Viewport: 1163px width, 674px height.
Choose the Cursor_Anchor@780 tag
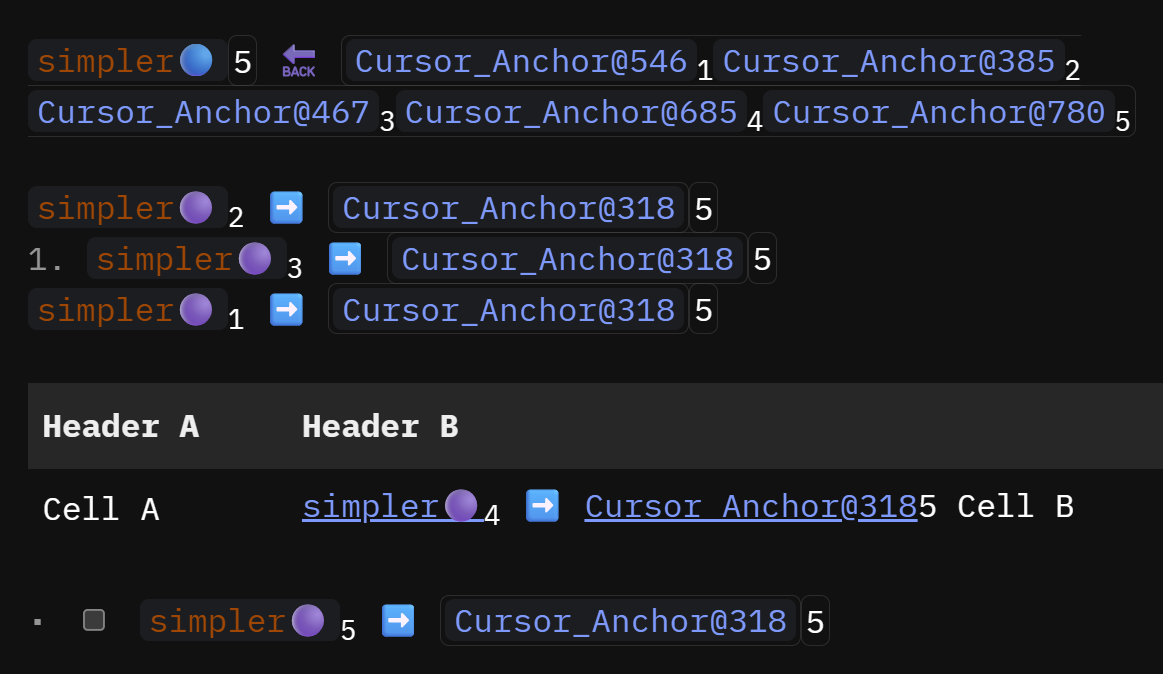coord(939,112)
